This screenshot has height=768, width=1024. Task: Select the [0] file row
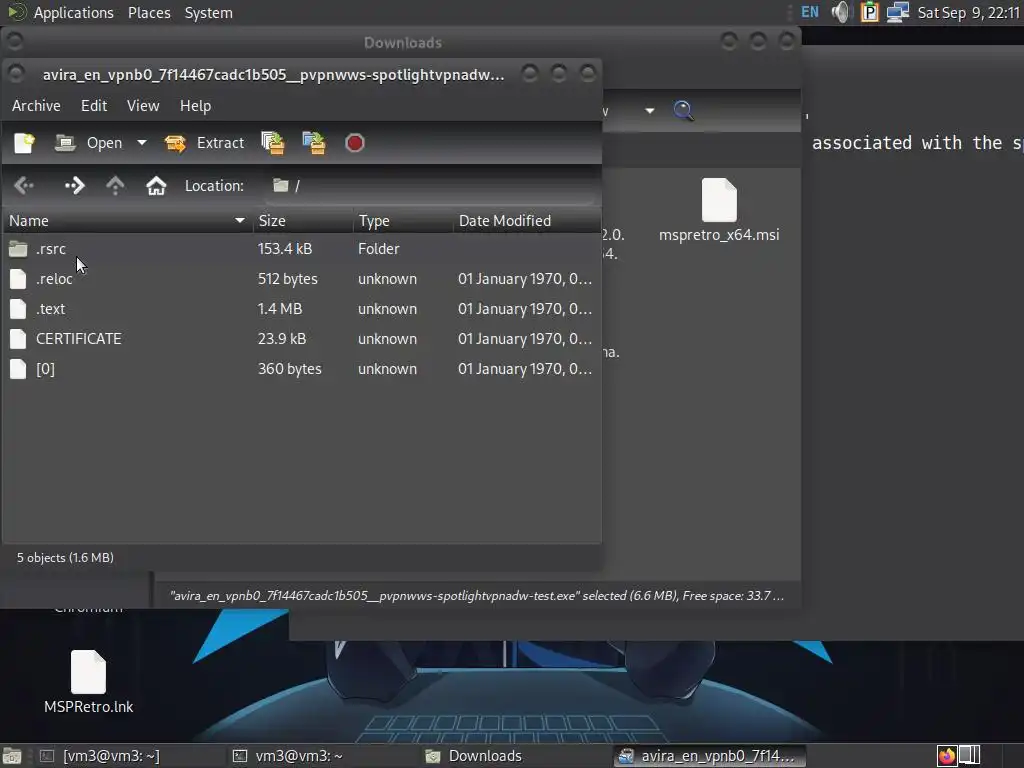coord(302,369)
